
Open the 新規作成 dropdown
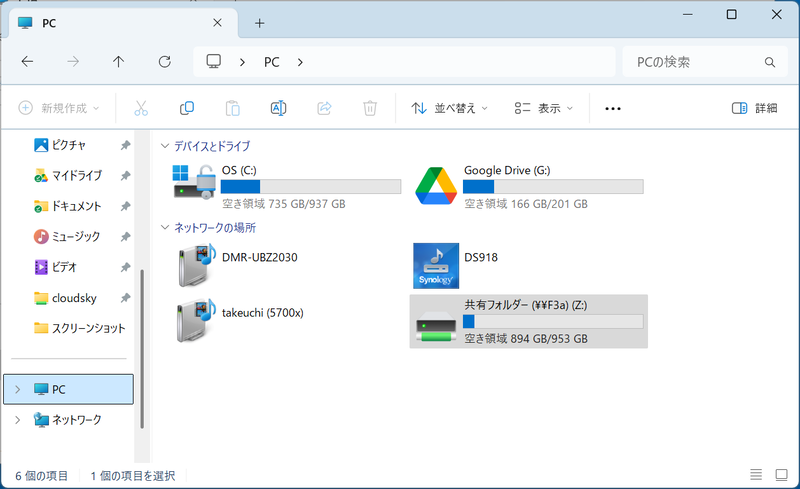(59, 108)
